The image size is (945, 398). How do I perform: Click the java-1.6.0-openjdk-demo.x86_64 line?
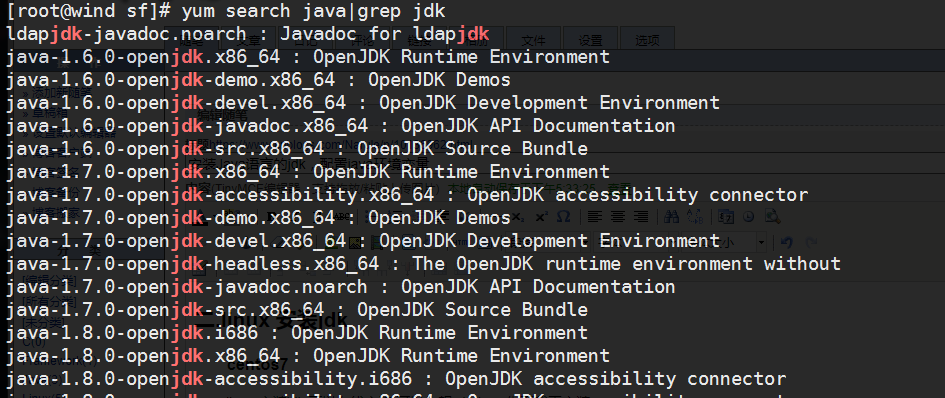click(x=259, y=80)
